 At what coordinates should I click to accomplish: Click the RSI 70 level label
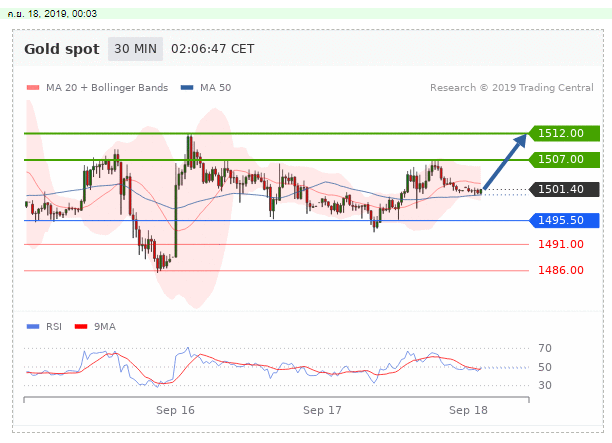tap(545, 348)
